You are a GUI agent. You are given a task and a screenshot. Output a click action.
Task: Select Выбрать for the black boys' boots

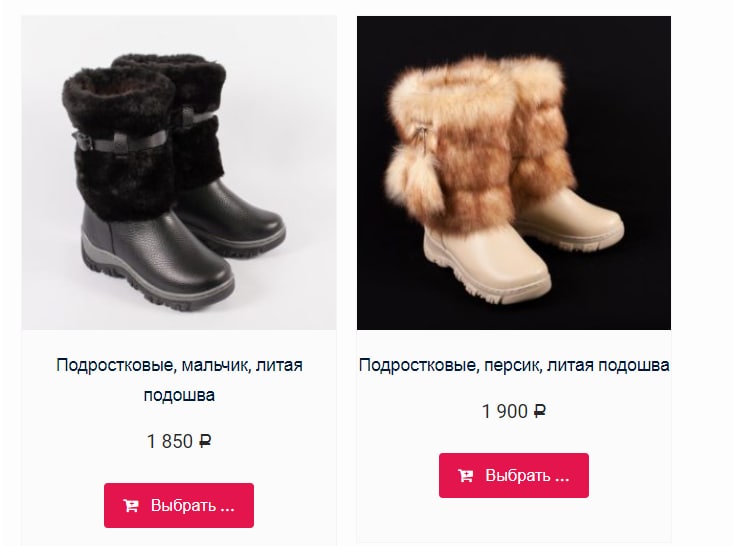(179, 505)
